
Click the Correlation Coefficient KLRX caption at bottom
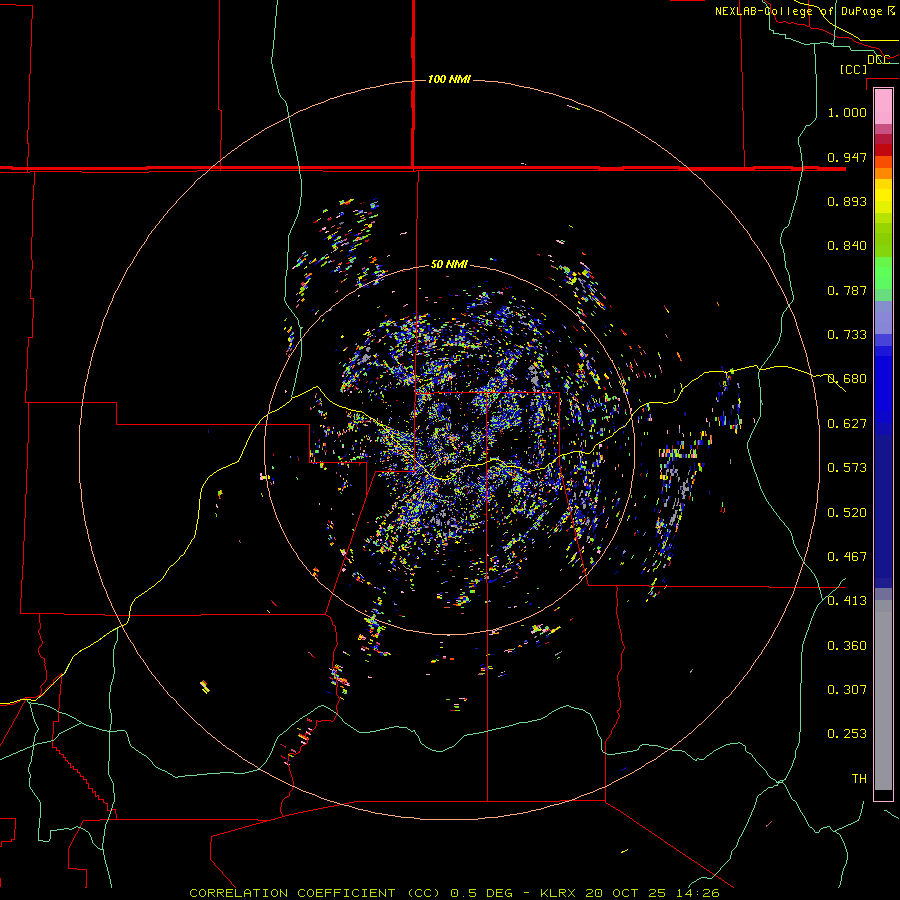pos(454,893)
